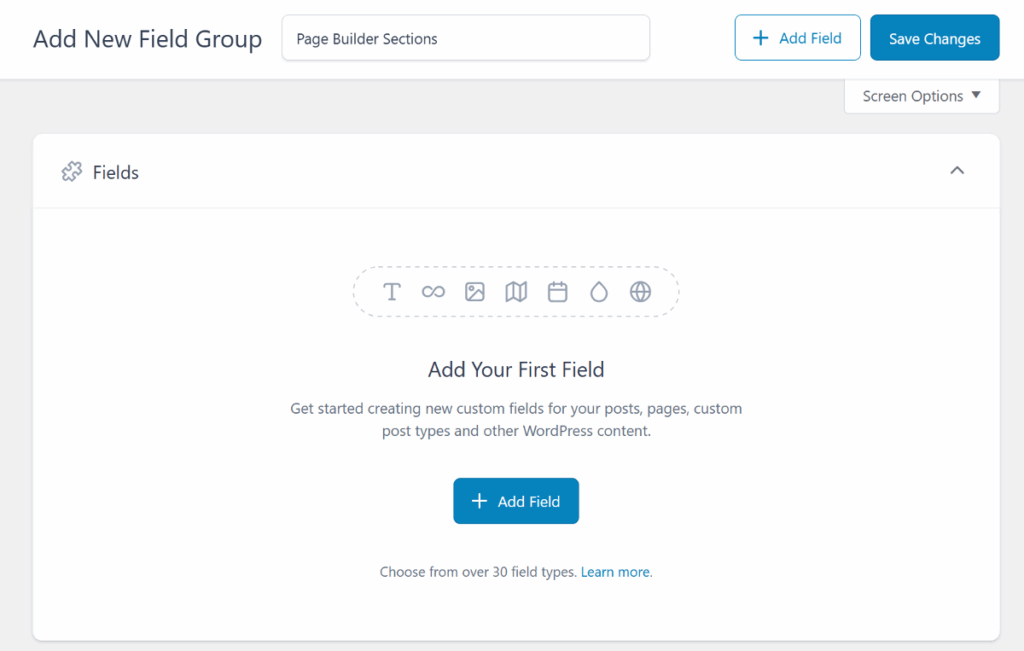Focus the field group title input

point(466,39)
